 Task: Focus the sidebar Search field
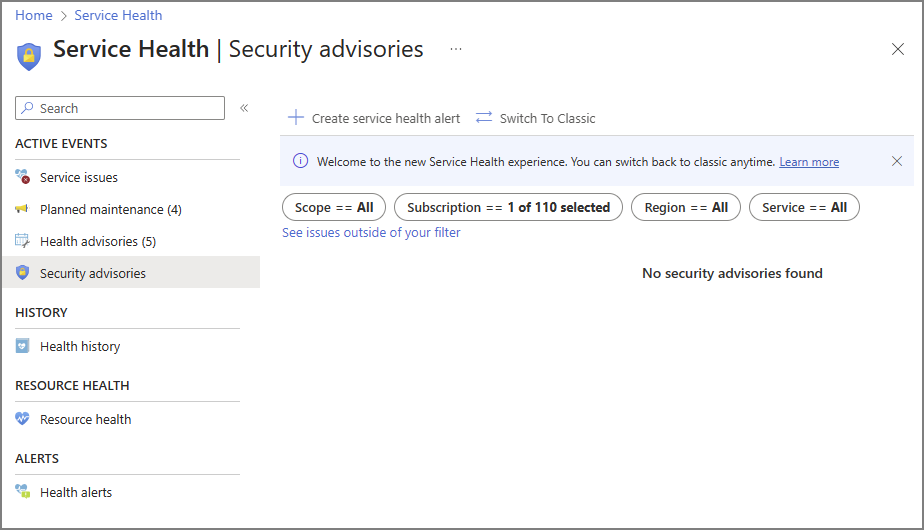point(120,108)
